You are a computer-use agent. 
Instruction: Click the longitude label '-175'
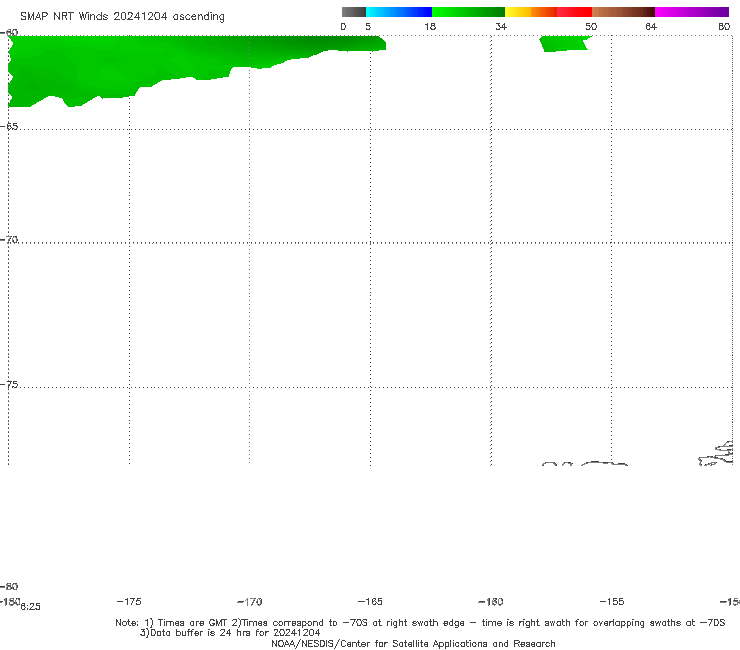129,602
